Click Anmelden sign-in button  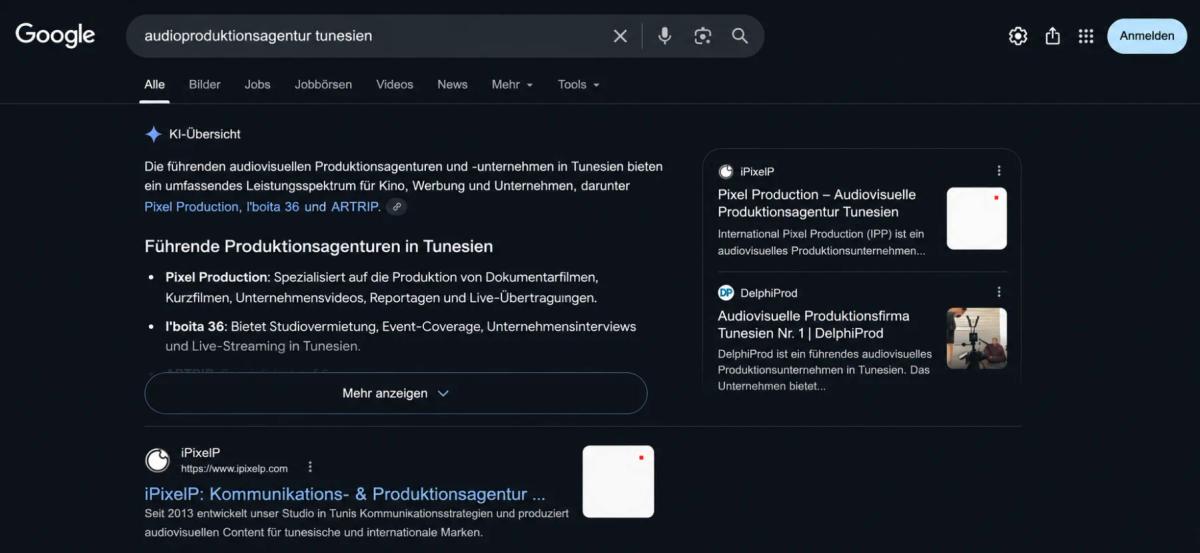1147,36
